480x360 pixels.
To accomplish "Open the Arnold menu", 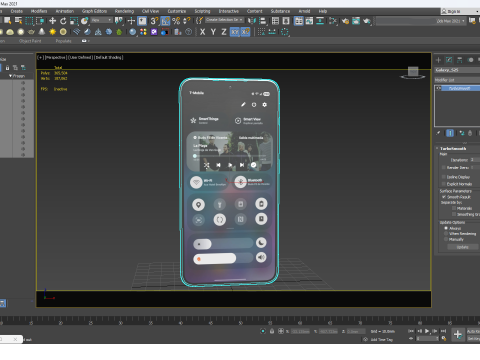I will [304, 11].
